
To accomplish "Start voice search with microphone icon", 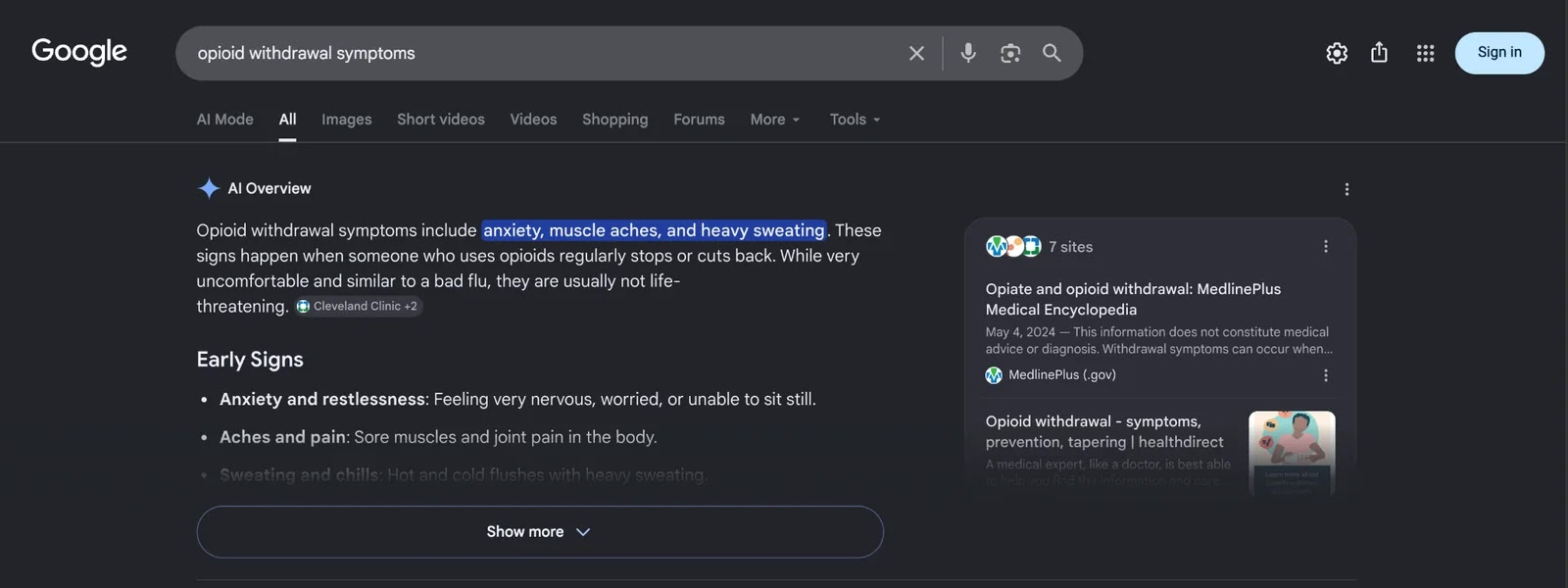I will click(968, 53).
